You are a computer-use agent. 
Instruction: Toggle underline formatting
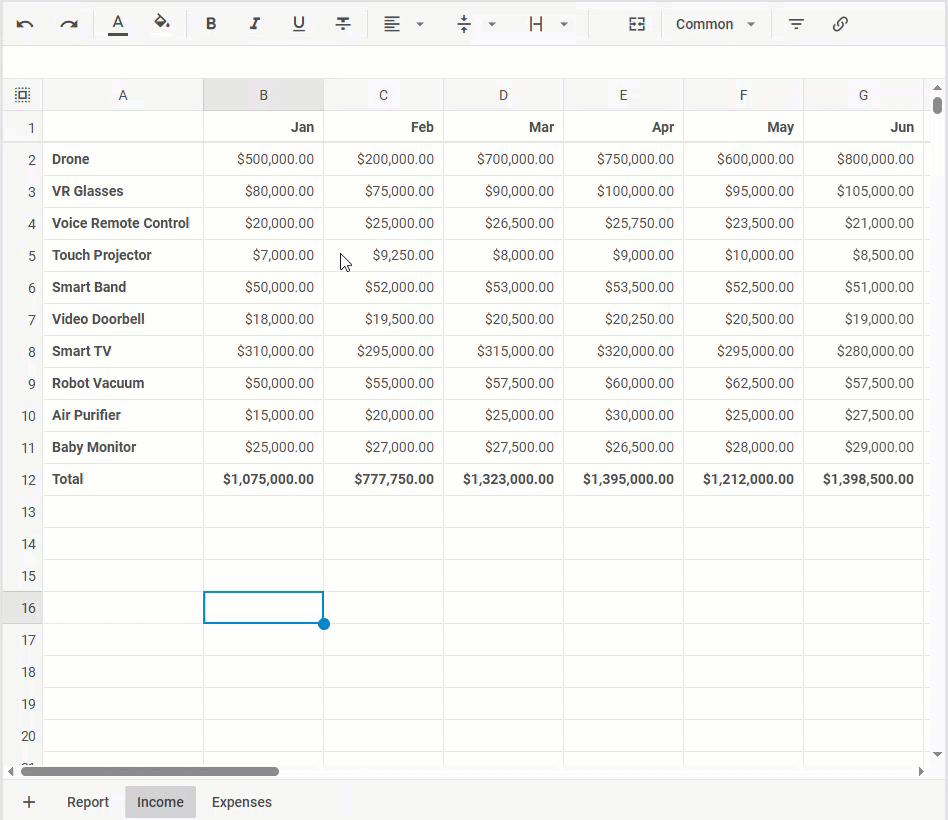point(299,24)
